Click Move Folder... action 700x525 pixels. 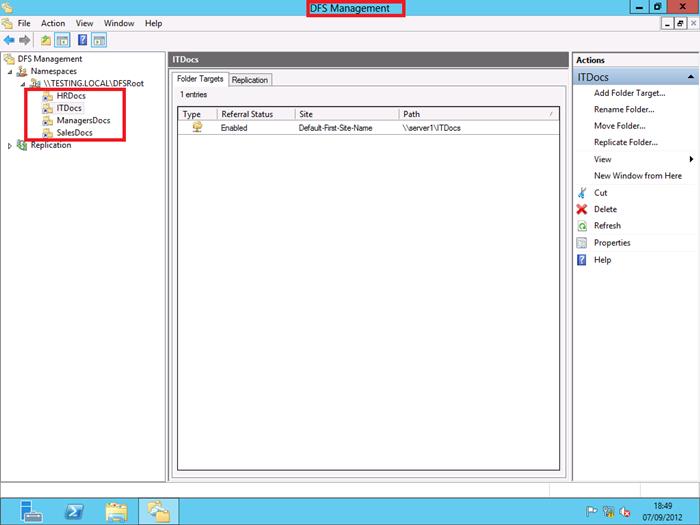click(619, 126)
